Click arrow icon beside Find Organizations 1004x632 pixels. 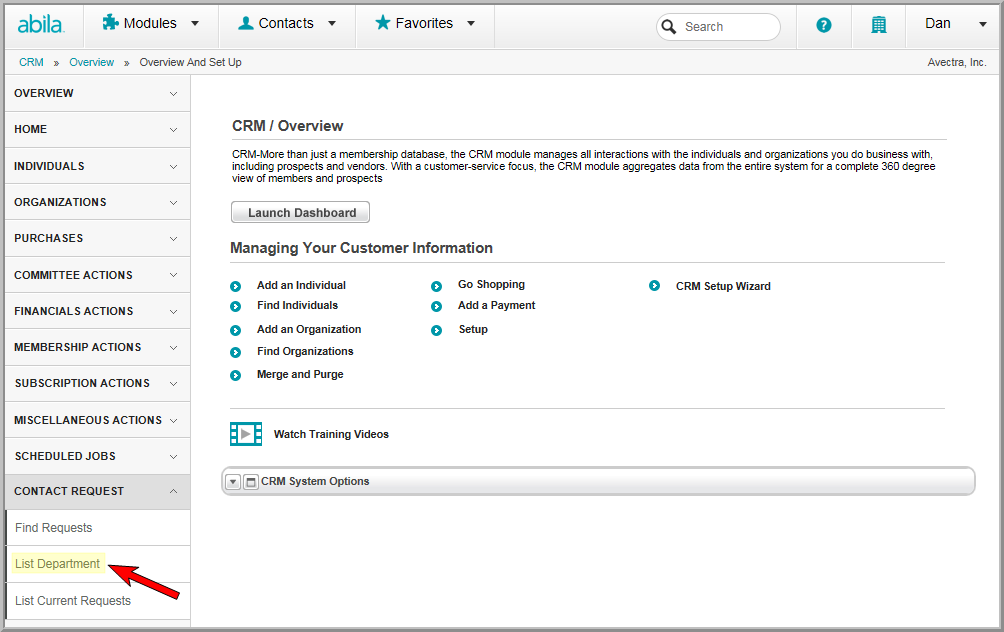click(236, 352)
